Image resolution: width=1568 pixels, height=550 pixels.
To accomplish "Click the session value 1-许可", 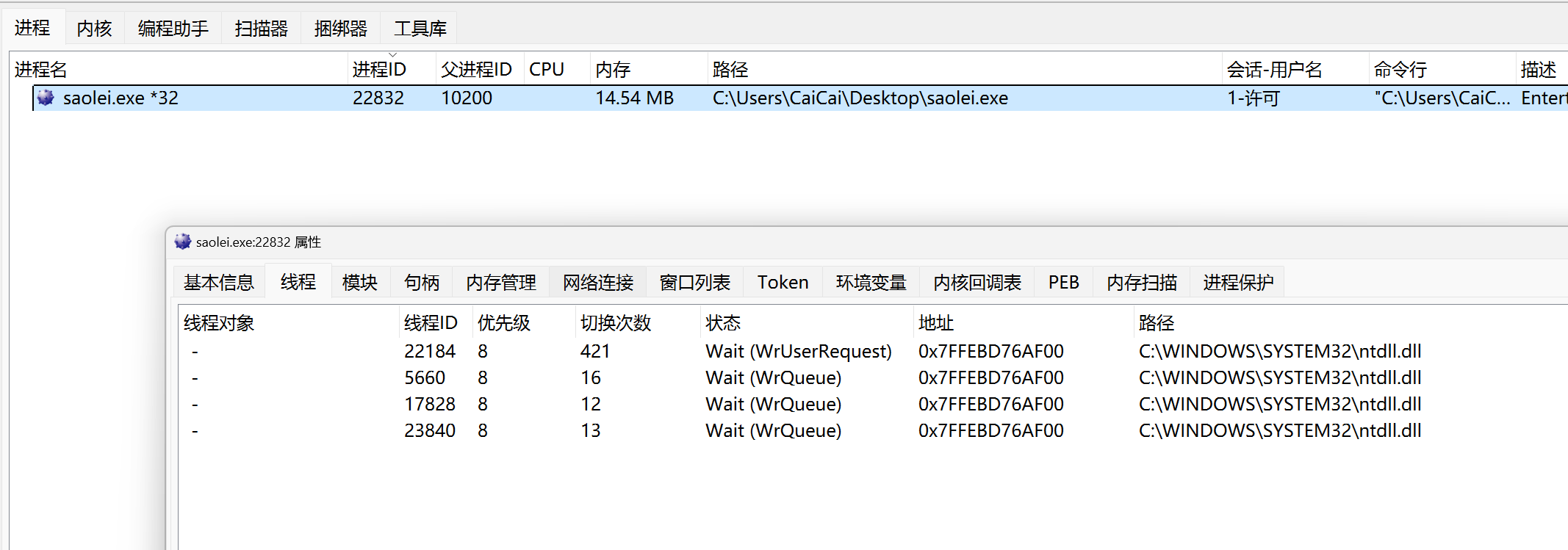I will click(x=1254, y=98).
